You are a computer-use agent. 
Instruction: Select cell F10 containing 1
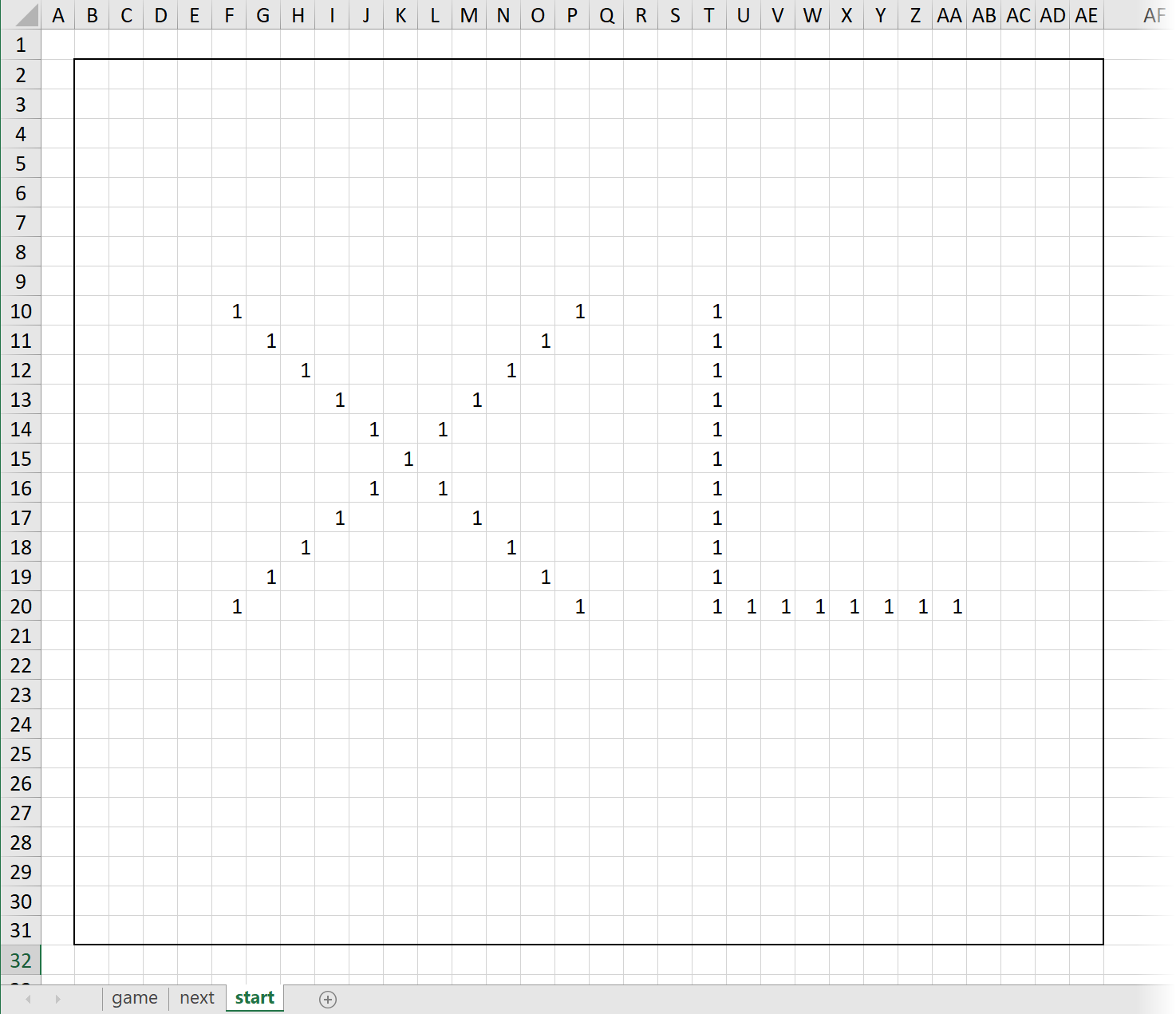[x=229, y=310]
